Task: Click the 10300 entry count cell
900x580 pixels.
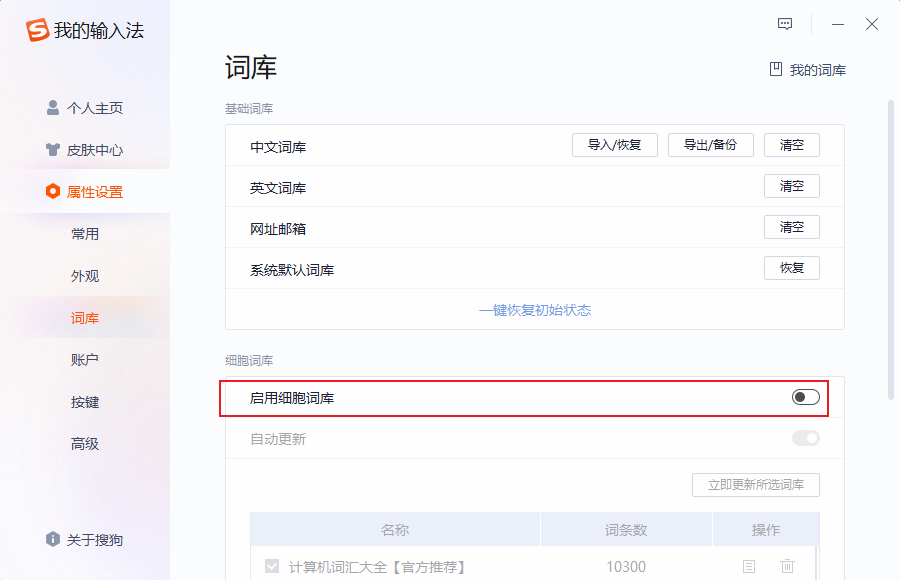Action: 626,567
